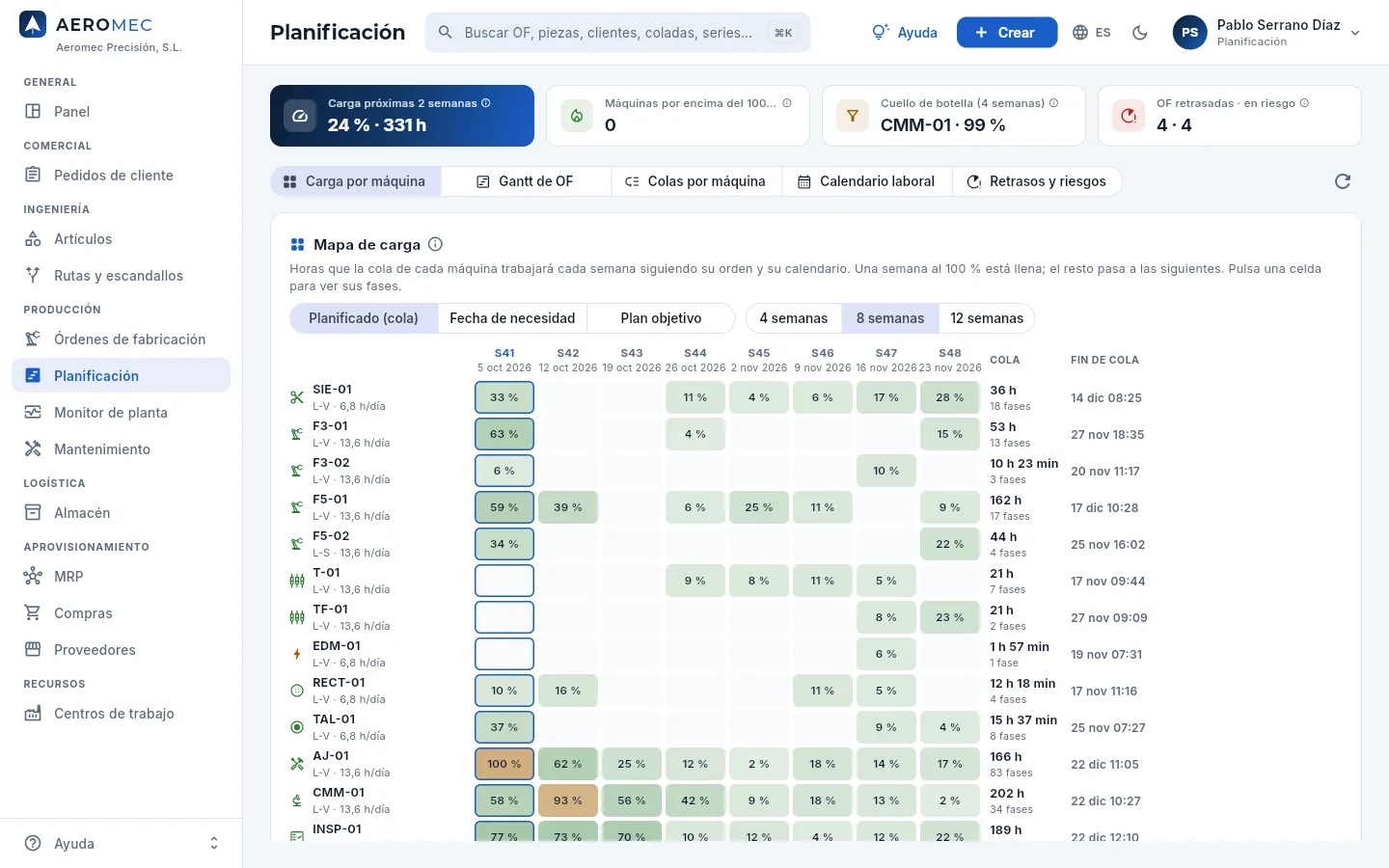Open Rutas y escandallos
This screenshot has width=1389, height=868.
tap(121, 276)
